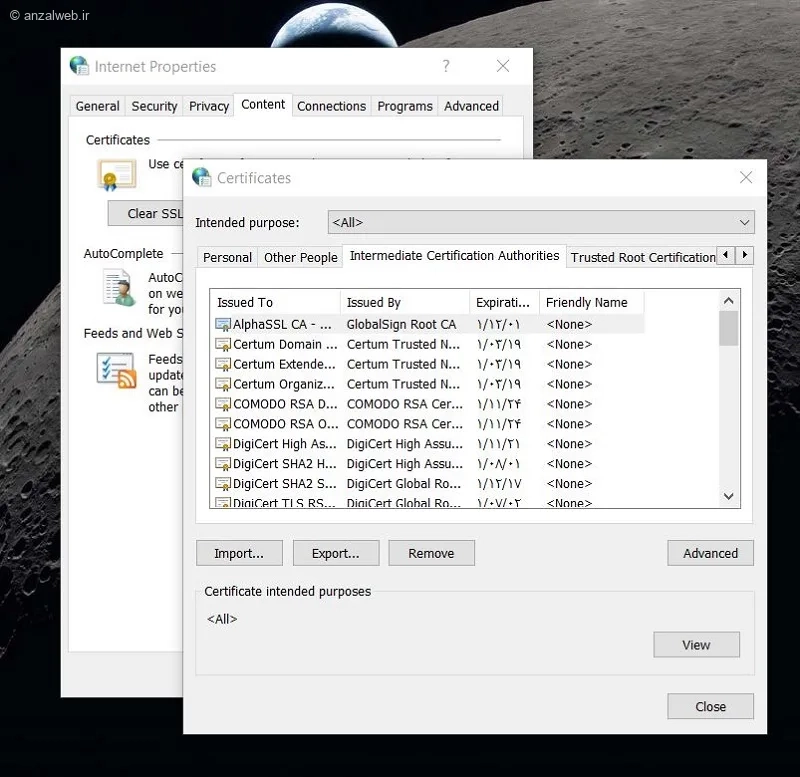Select the GlobalSign Root CA issuer cell

tap(401, 324)
